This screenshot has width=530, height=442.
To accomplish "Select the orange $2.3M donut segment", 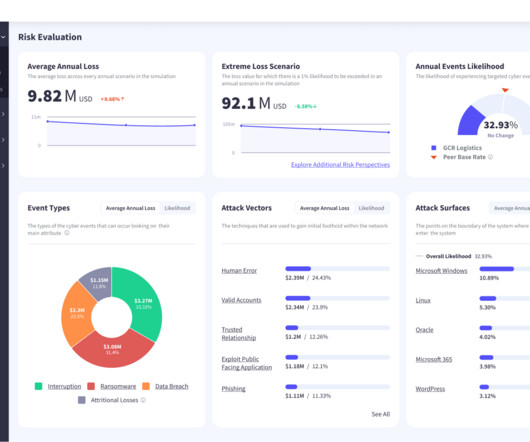I will [77, 313].
